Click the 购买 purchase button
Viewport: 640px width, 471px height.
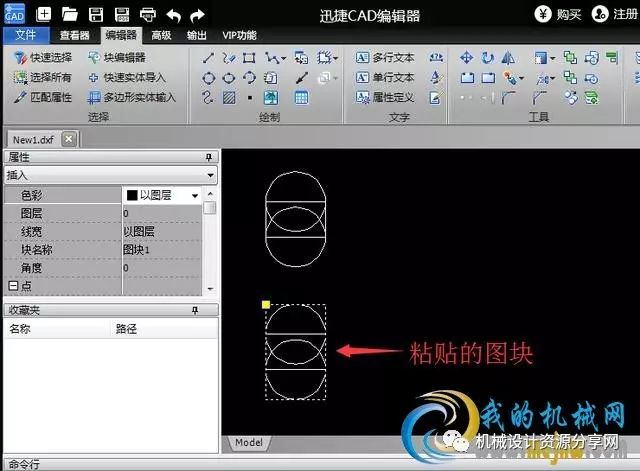point(558,14)
